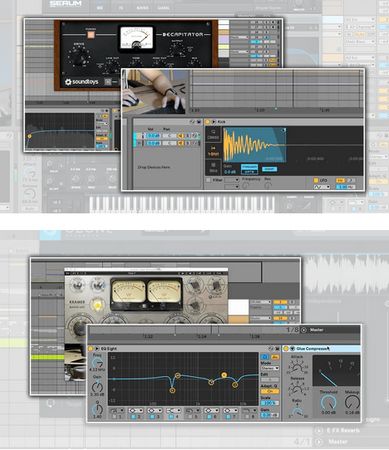
Task: Click the Glue Compressor title bar
Action: click(x=322, y=348)
